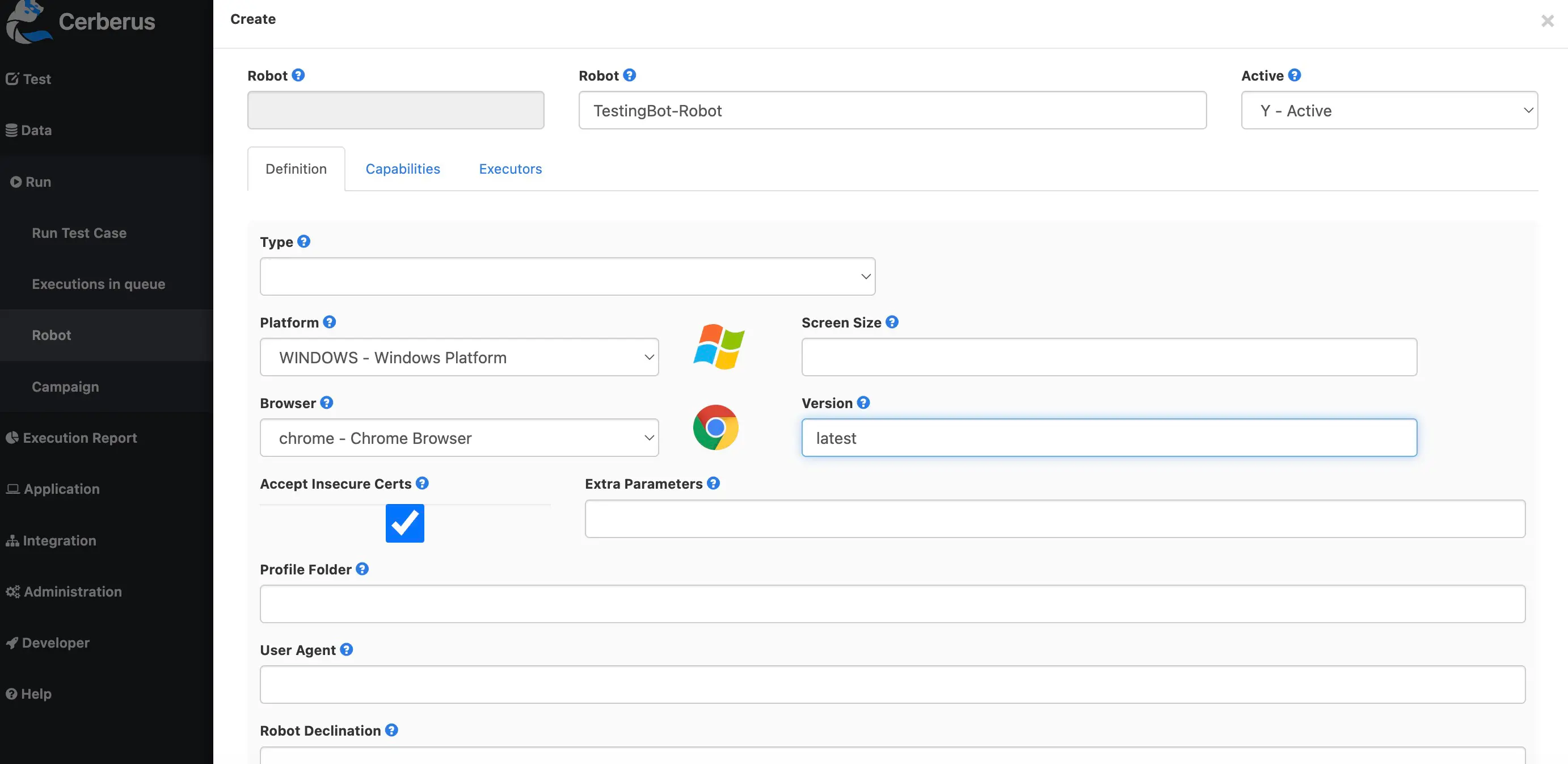1568x764 pixels.
Task: Click help icon beside Extra Parameters
Action: pyautogui.click(x=714, y=483)
